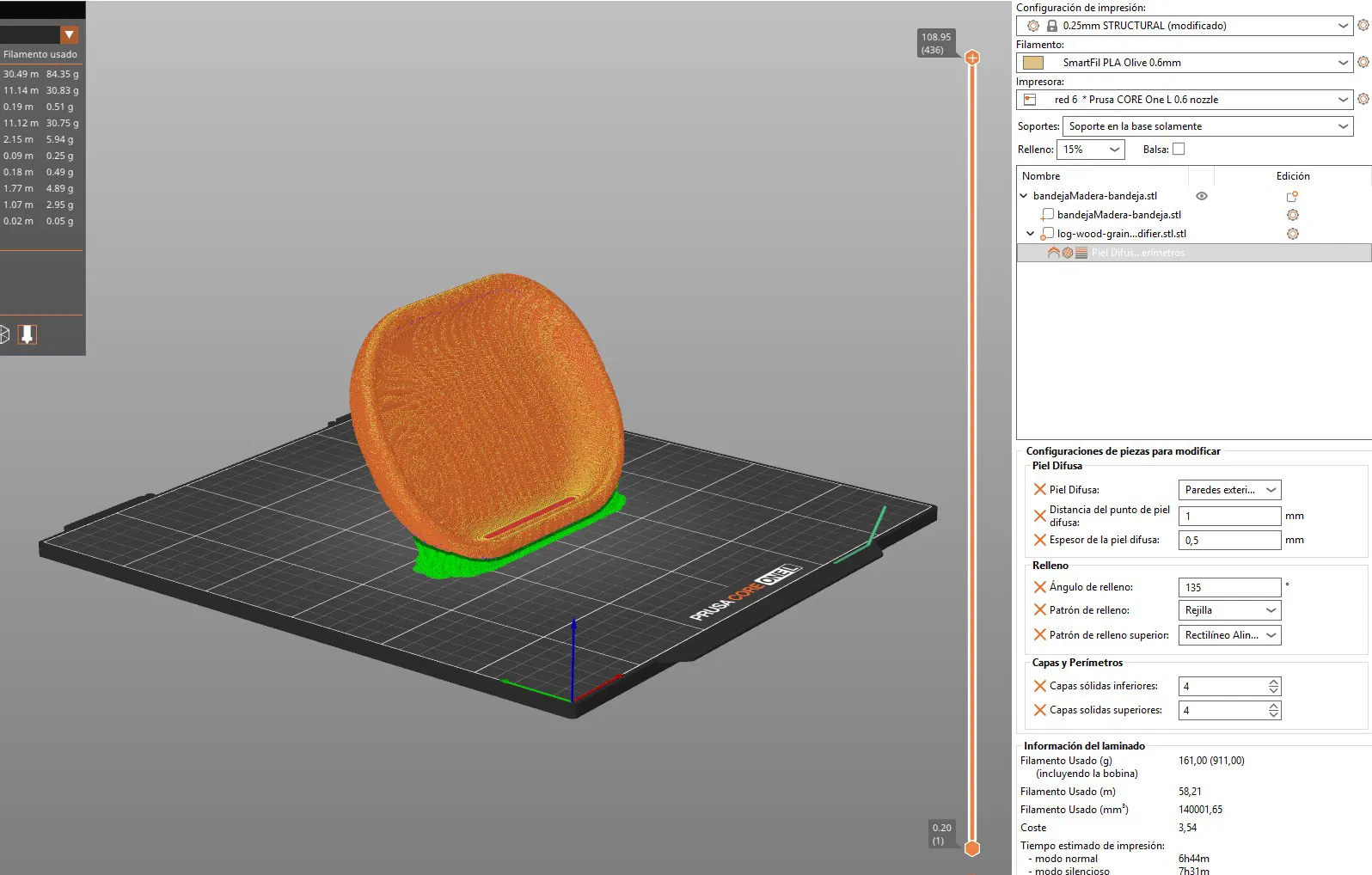Viewport: 1372px width, 875px height.
Task: Select the Piel Difus...erímetros settings row
Action: tap(1137, 253)
